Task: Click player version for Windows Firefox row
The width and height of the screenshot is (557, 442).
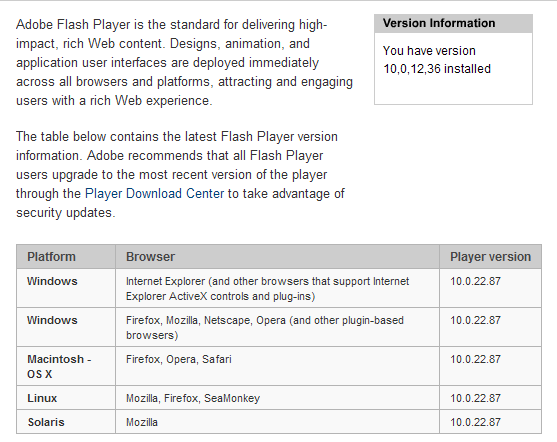Action: [x=490, y=327]
